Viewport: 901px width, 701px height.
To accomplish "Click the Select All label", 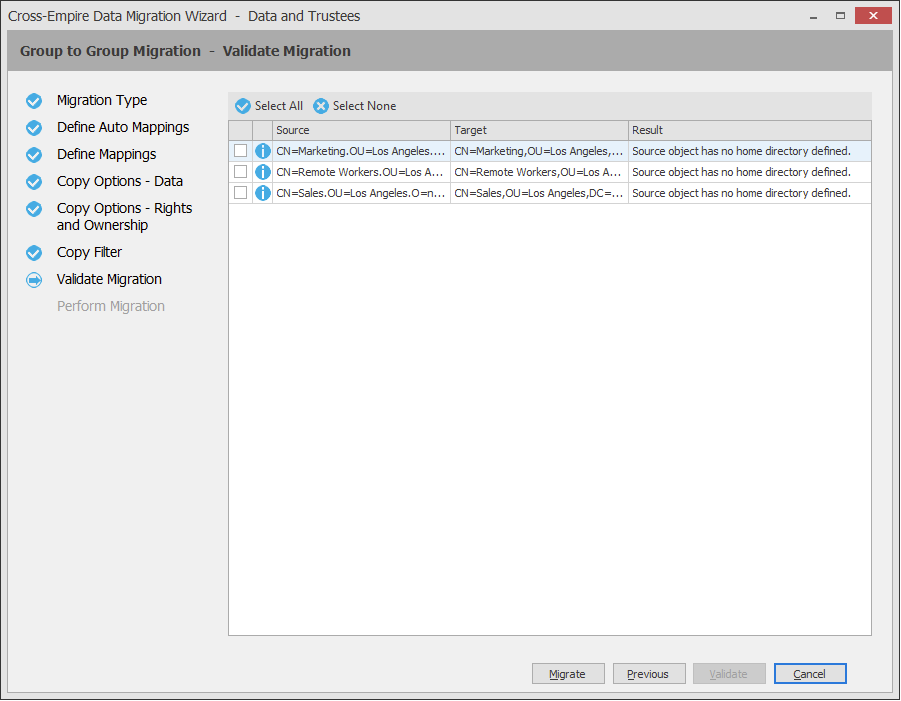I will click(279, 106).
